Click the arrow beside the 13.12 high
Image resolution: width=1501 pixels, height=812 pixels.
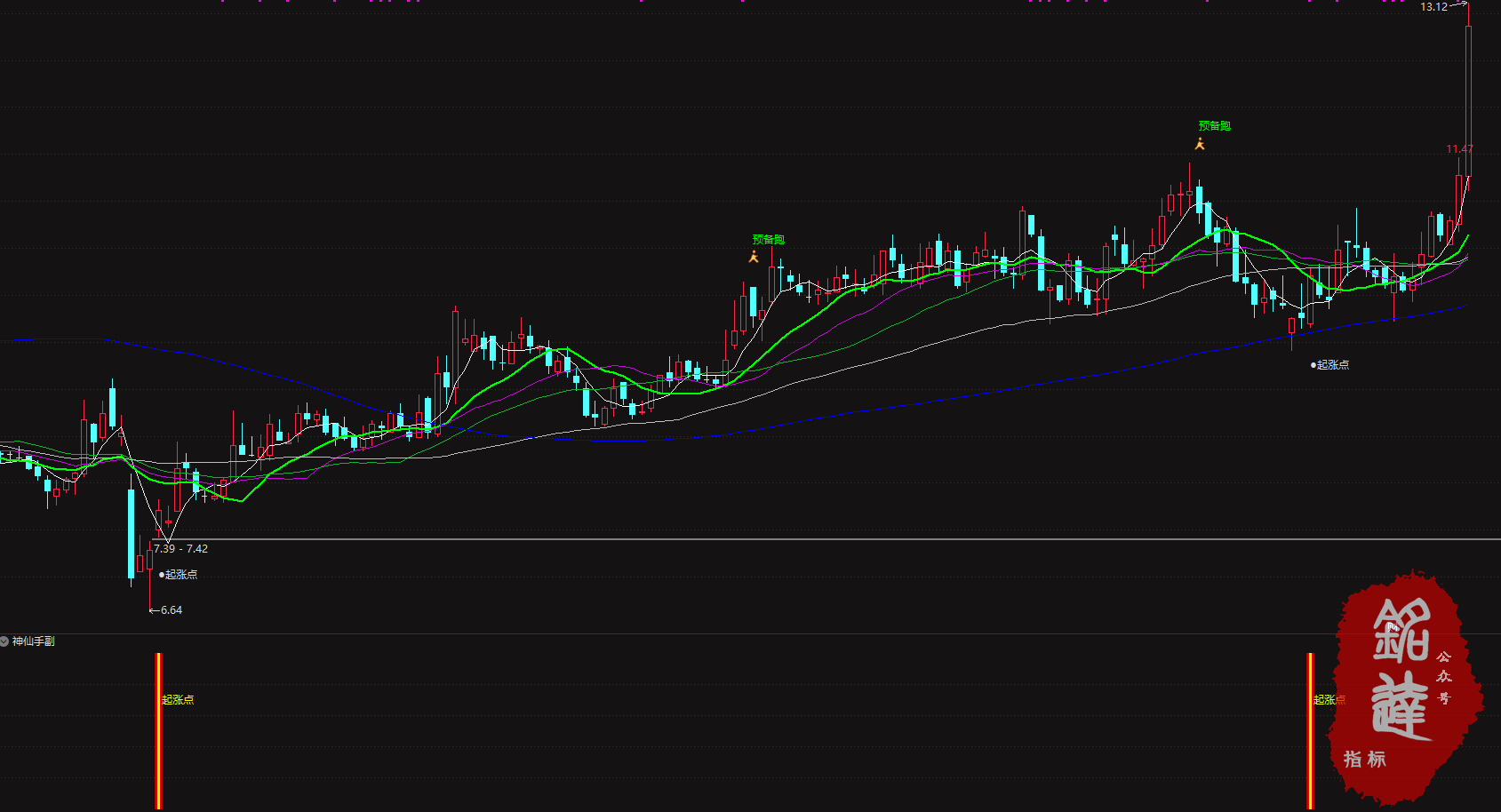tap(1457, 5)
